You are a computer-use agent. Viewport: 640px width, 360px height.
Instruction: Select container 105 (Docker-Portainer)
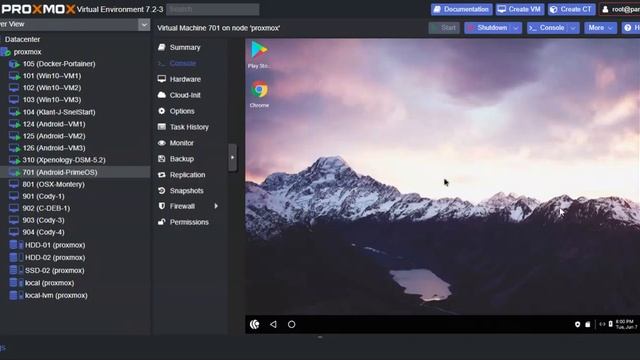pos(59,64)
